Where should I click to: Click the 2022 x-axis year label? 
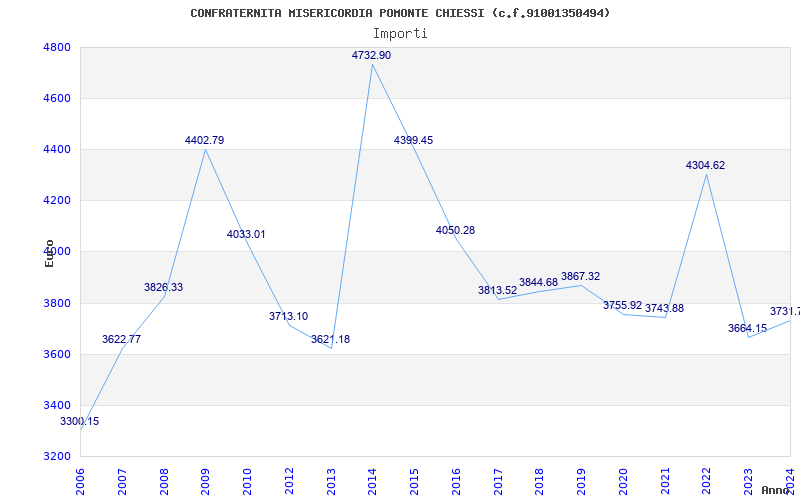[707, 481]
